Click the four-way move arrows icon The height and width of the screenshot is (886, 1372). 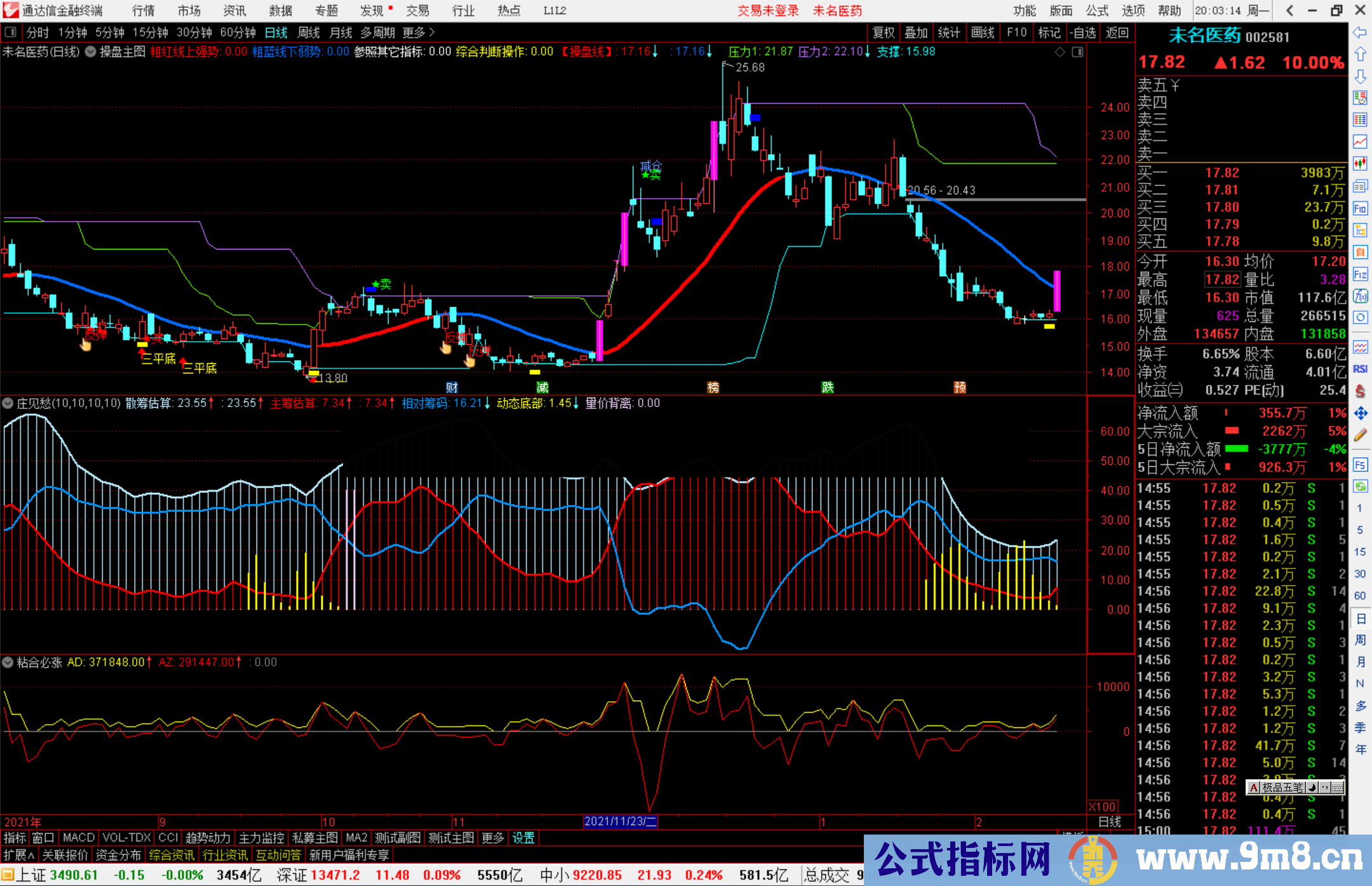[x=1360, y=413]
